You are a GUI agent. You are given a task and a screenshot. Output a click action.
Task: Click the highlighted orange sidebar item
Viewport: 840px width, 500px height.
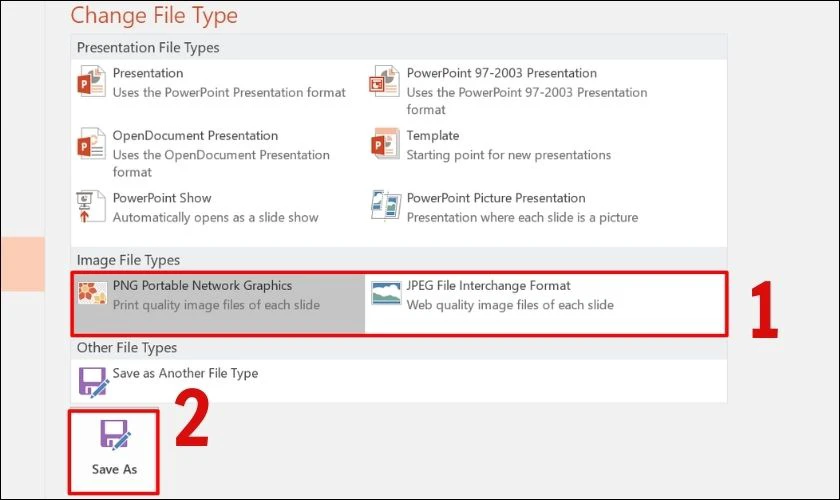[23, 264]
